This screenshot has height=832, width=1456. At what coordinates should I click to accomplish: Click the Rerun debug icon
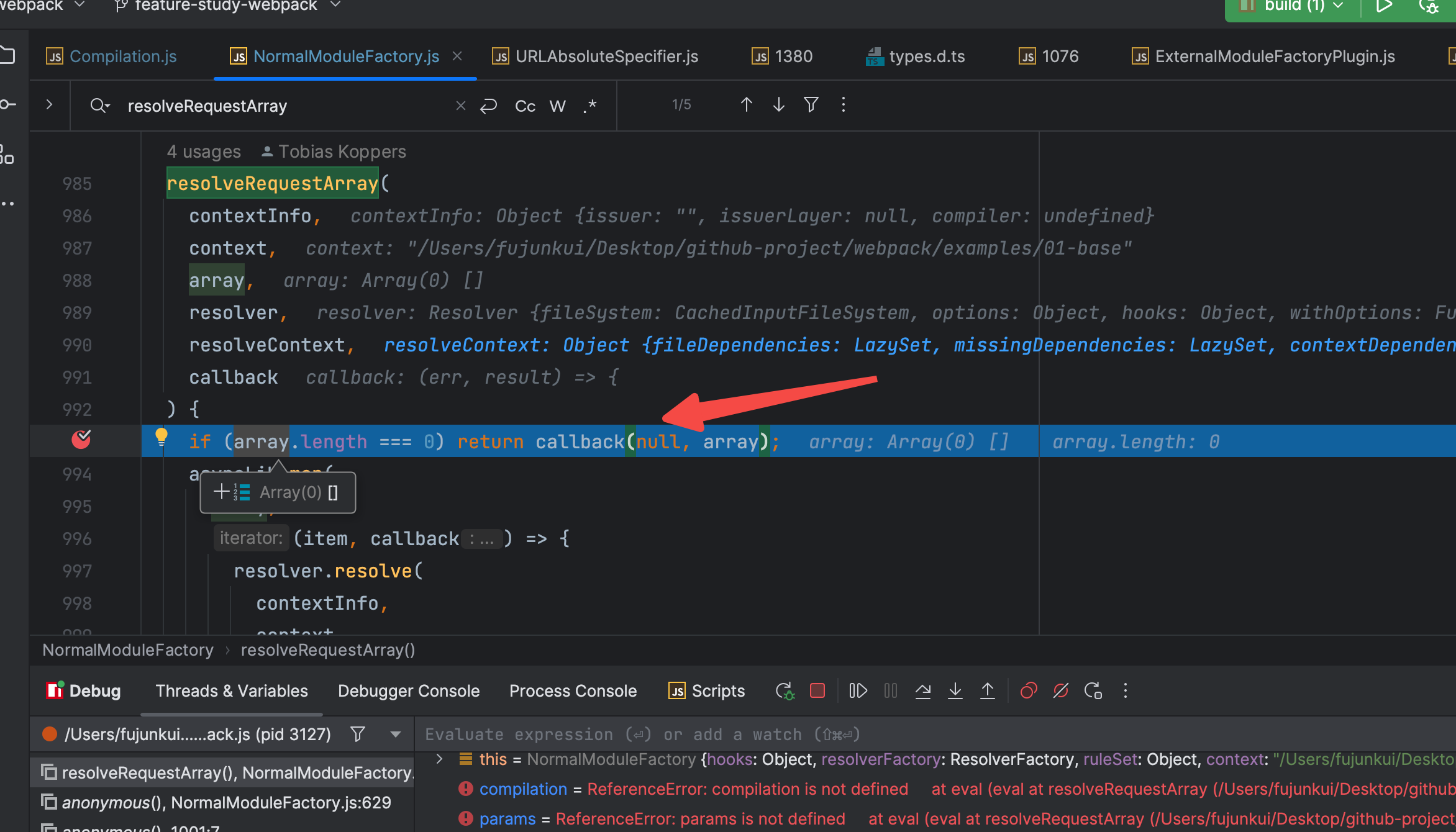[x=785, y=691]
